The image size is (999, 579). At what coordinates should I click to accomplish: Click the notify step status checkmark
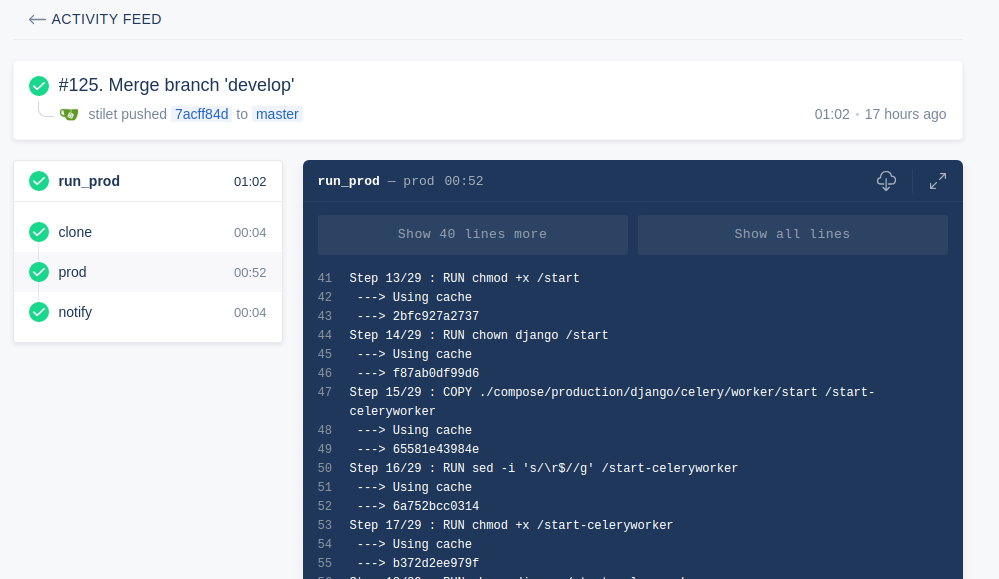coord(39,312)
